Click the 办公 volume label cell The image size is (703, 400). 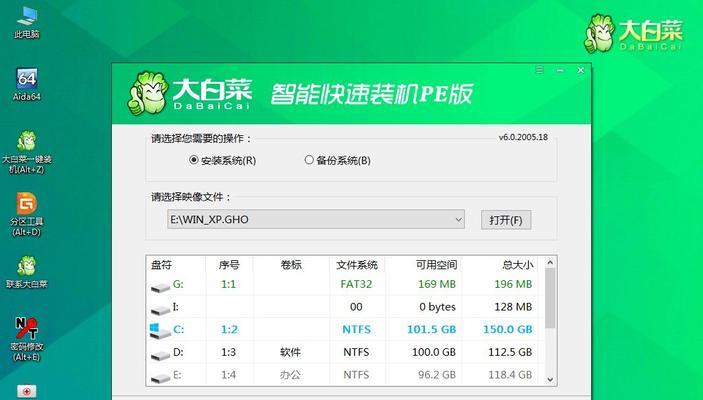pos(290,374)
